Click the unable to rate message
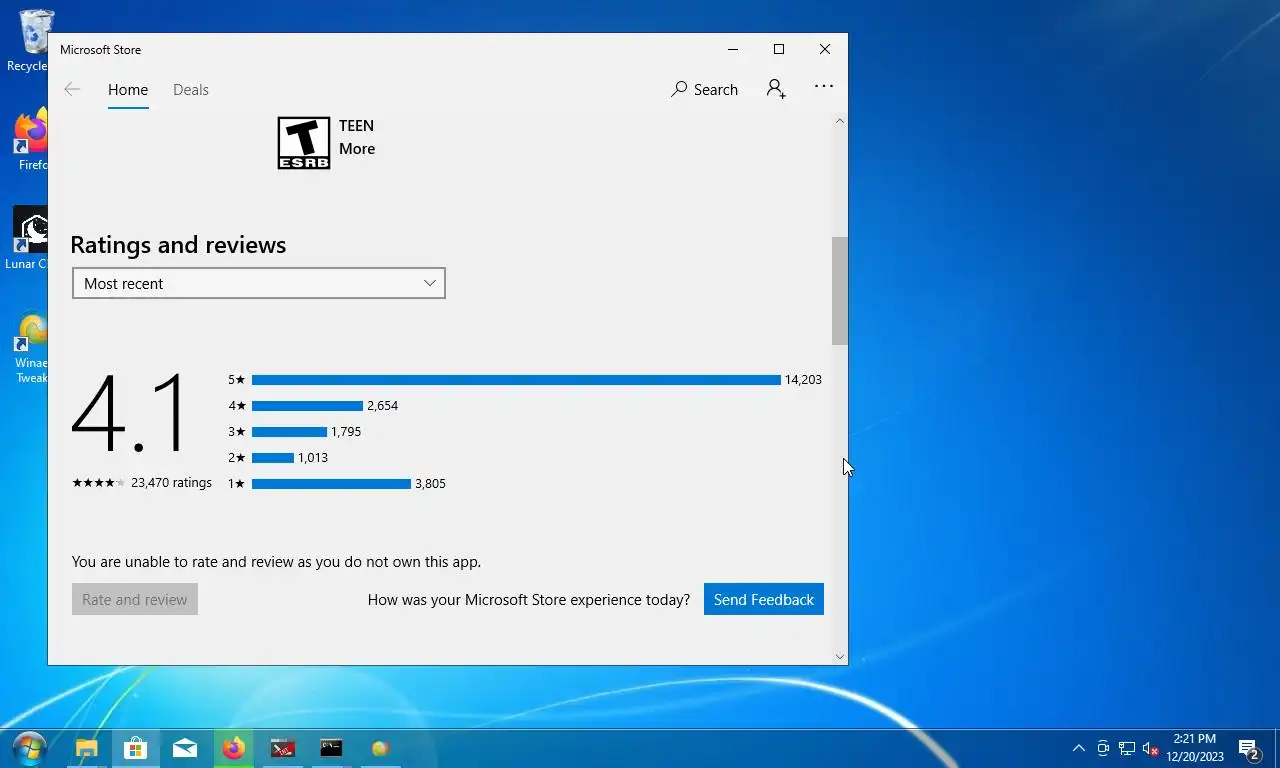Screen dimensions: 1280x768 pyautogui.click(x=276, y=561)
